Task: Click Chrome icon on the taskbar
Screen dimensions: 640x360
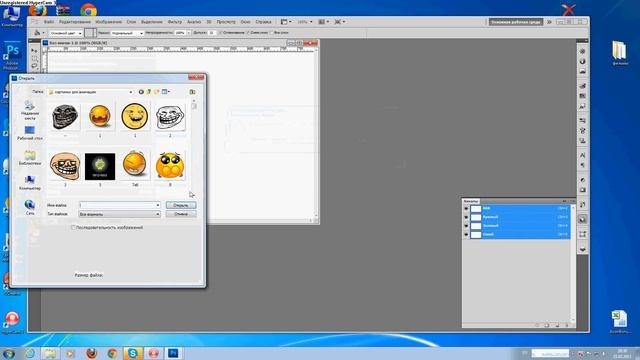Action: pyautogui.click(x=112, y=353)
